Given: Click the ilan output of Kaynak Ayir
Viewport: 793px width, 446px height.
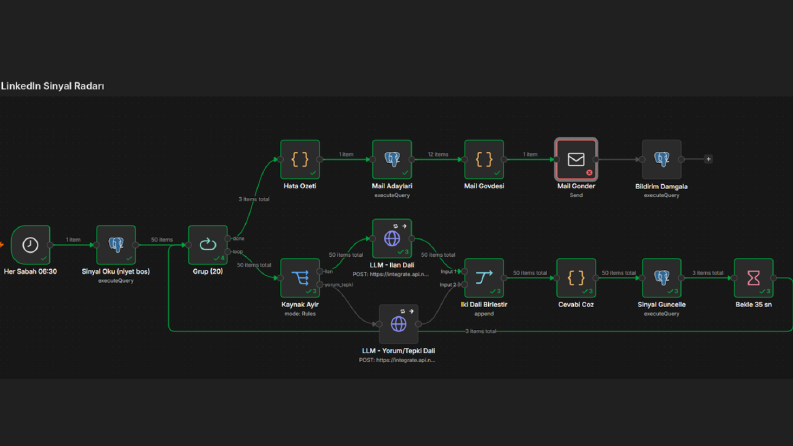Looking at the screenshot, I should (320, 272).
